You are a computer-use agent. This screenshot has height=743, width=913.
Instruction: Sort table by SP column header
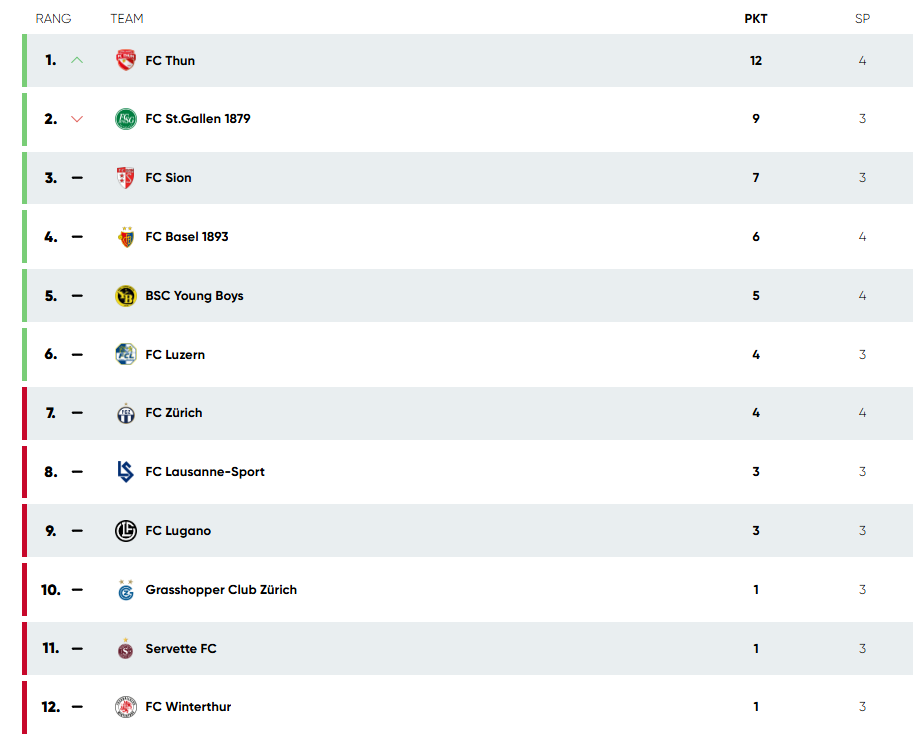click(862, 19)
